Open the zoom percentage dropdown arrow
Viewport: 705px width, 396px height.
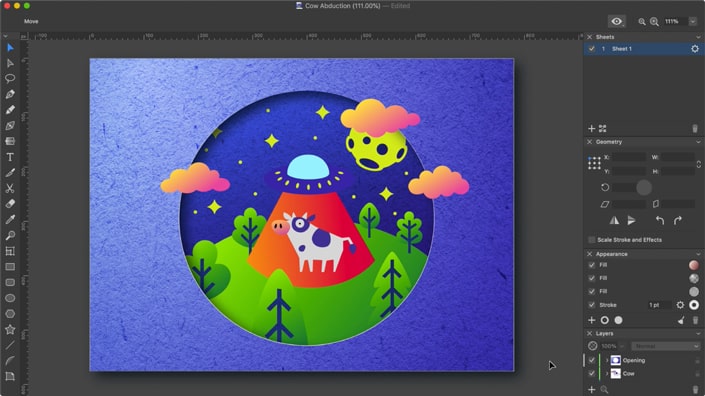pos(692,22)
